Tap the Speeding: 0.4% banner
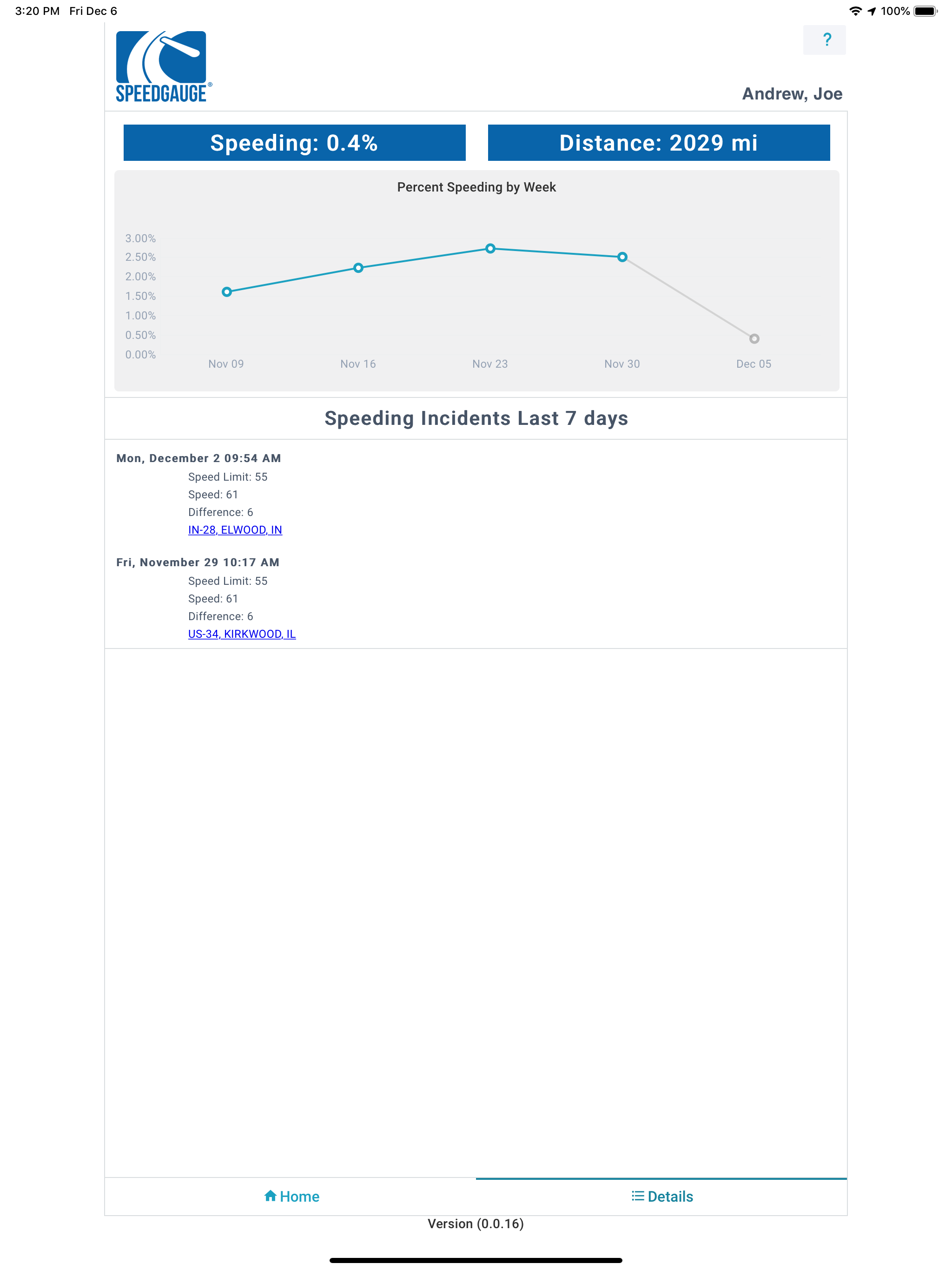This screenshot has height=1270, width=952. coord(295,142)
